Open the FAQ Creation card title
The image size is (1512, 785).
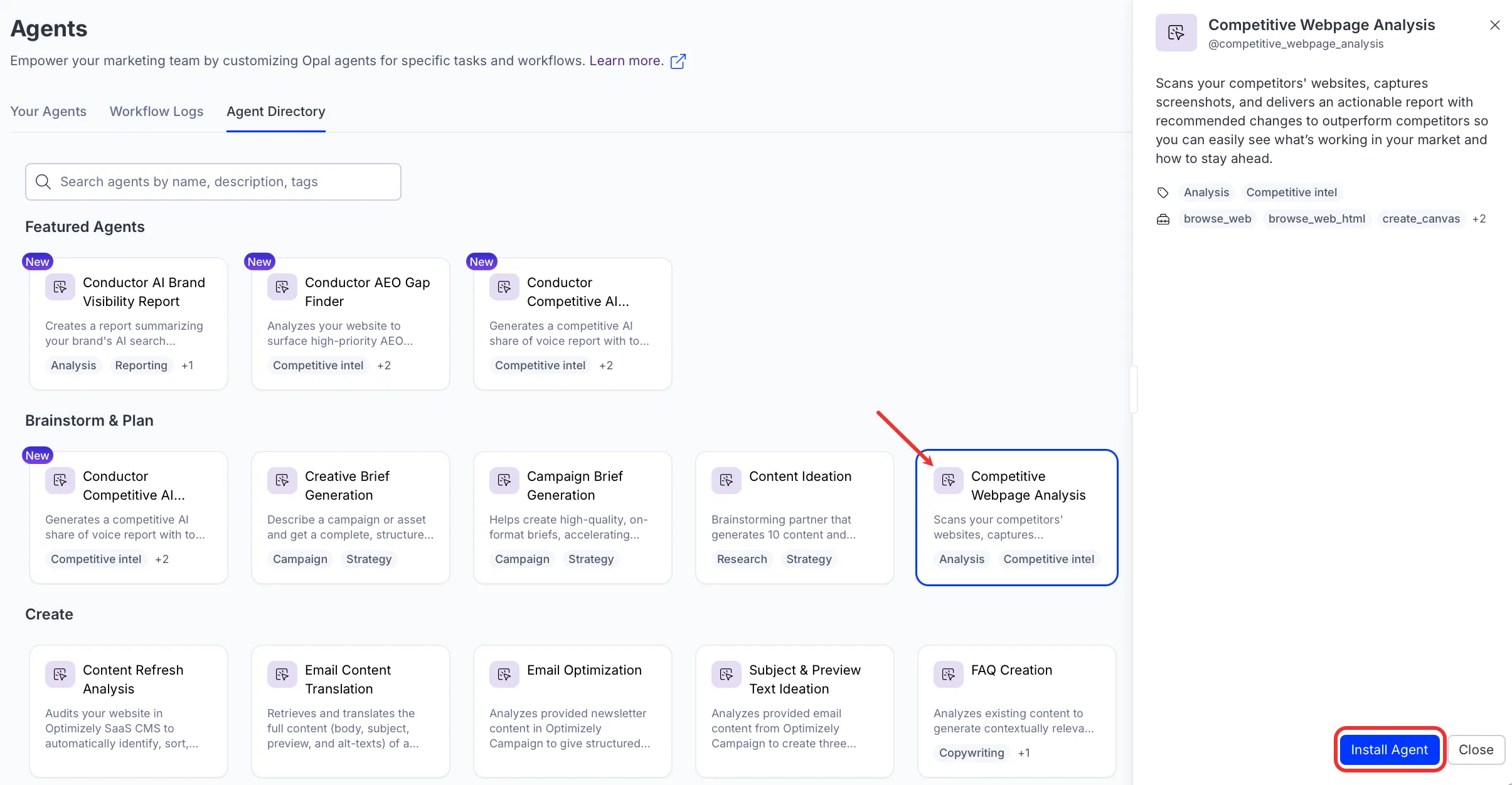coord(1012,670)
